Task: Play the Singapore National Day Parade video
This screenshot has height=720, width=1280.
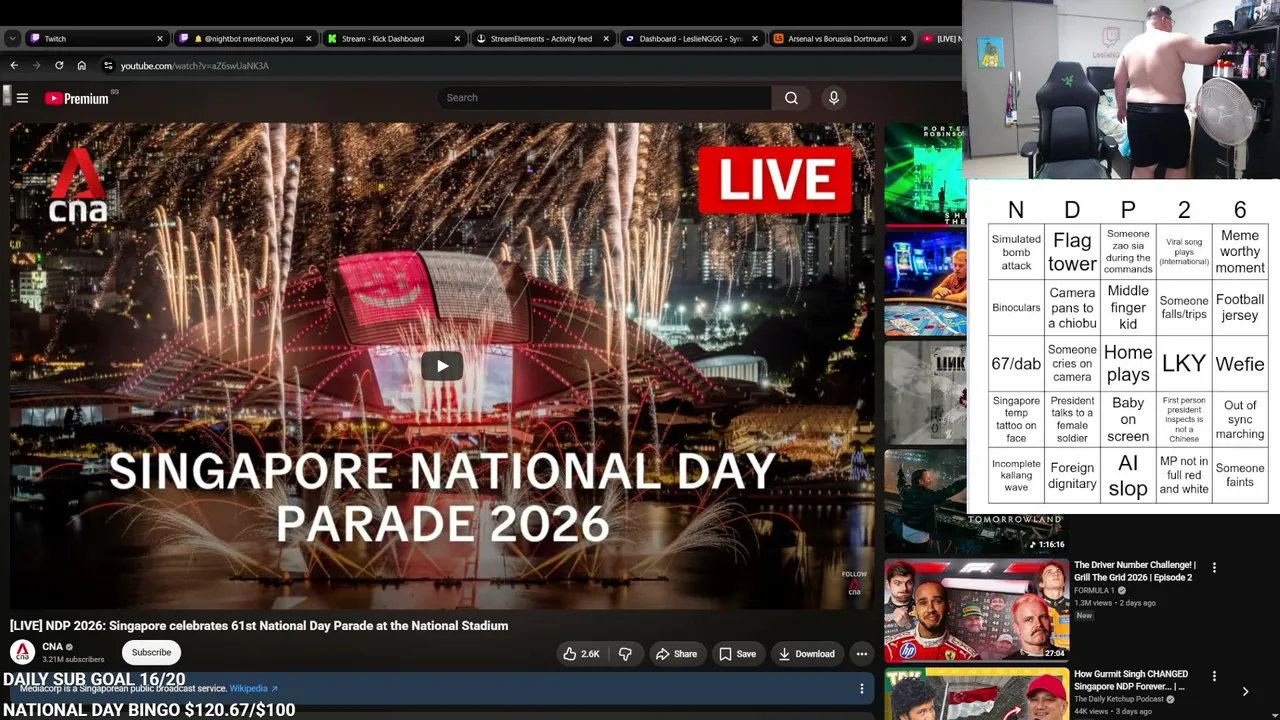Action: 442,366
